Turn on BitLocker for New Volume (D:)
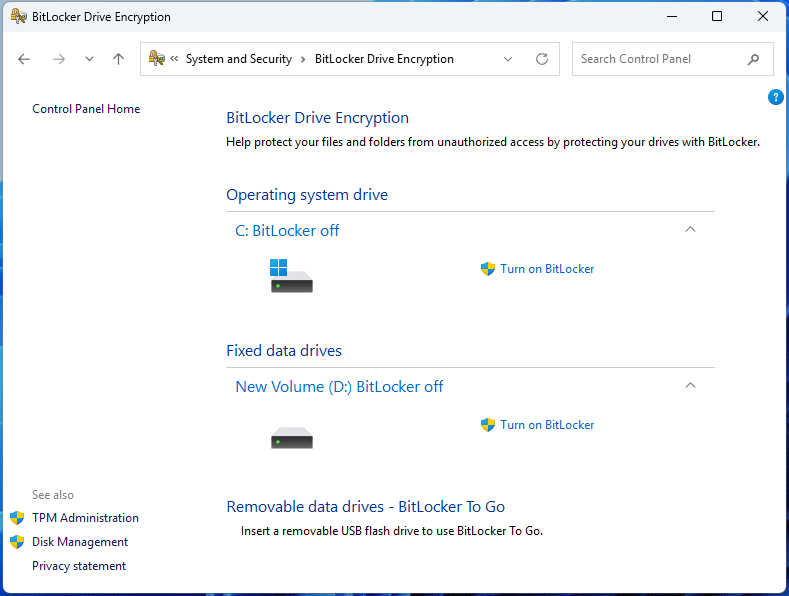789x596 pixels. (x=547, y=425)
